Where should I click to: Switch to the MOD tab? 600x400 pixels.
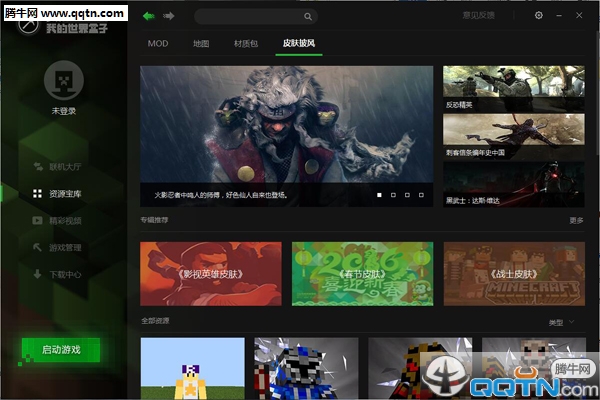pyautogui.click(x=158, y=44)
